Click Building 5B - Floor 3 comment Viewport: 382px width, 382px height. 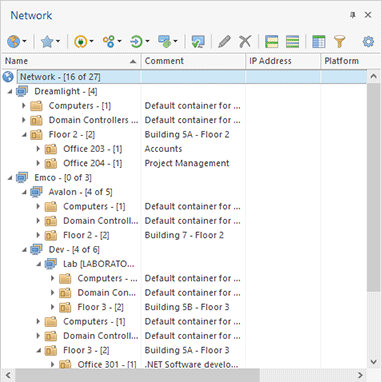187,307
